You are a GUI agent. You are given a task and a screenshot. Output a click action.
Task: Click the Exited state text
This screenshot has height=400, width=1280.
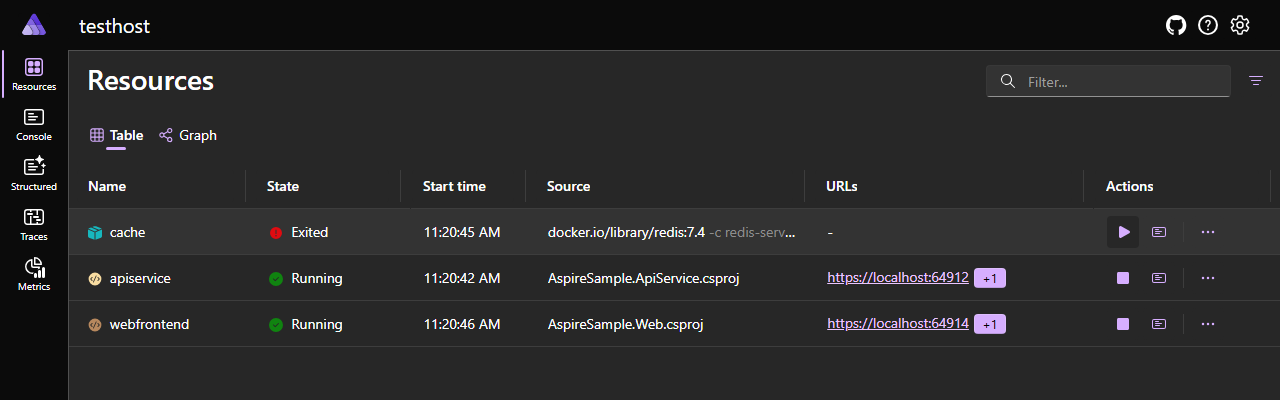(x=309, y=232)
